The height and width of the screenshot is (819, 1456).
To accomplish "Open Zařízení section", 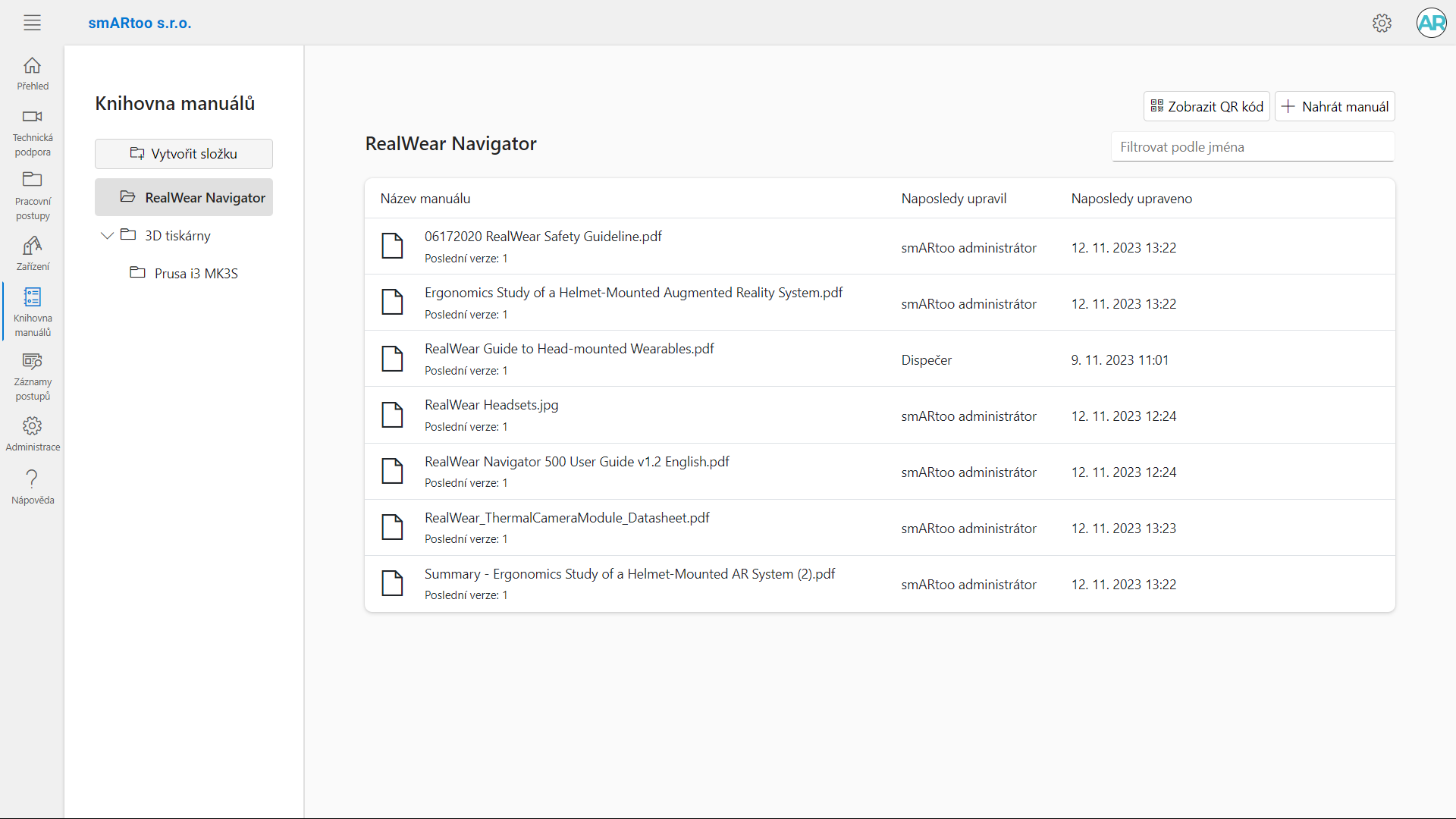I will [33, 253].
